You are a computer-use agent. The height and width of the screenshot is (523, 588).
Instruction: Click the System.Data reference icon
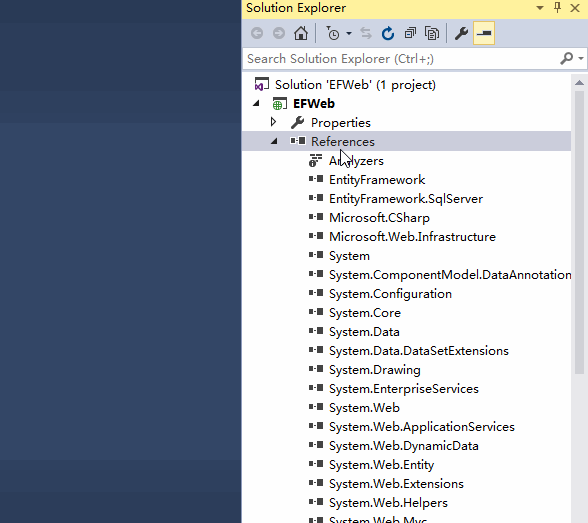pos(316,331)
